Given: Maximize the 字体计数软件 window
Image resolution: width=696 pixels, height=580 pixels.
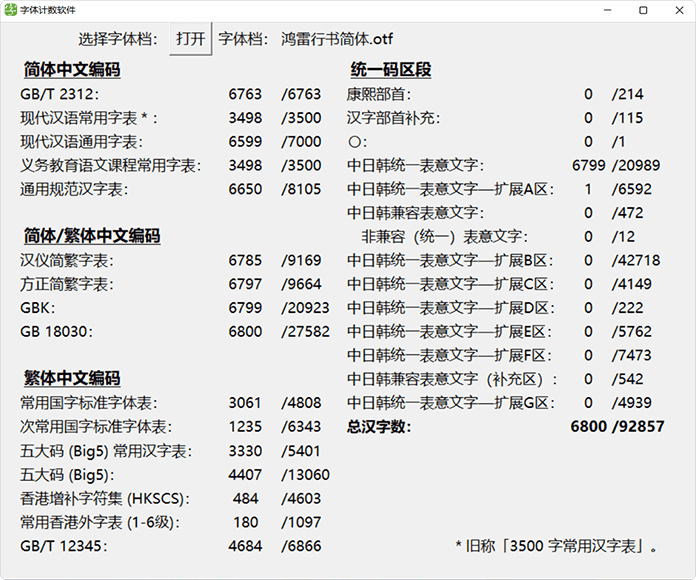Looking at the screenshot, I should [642, 9].
